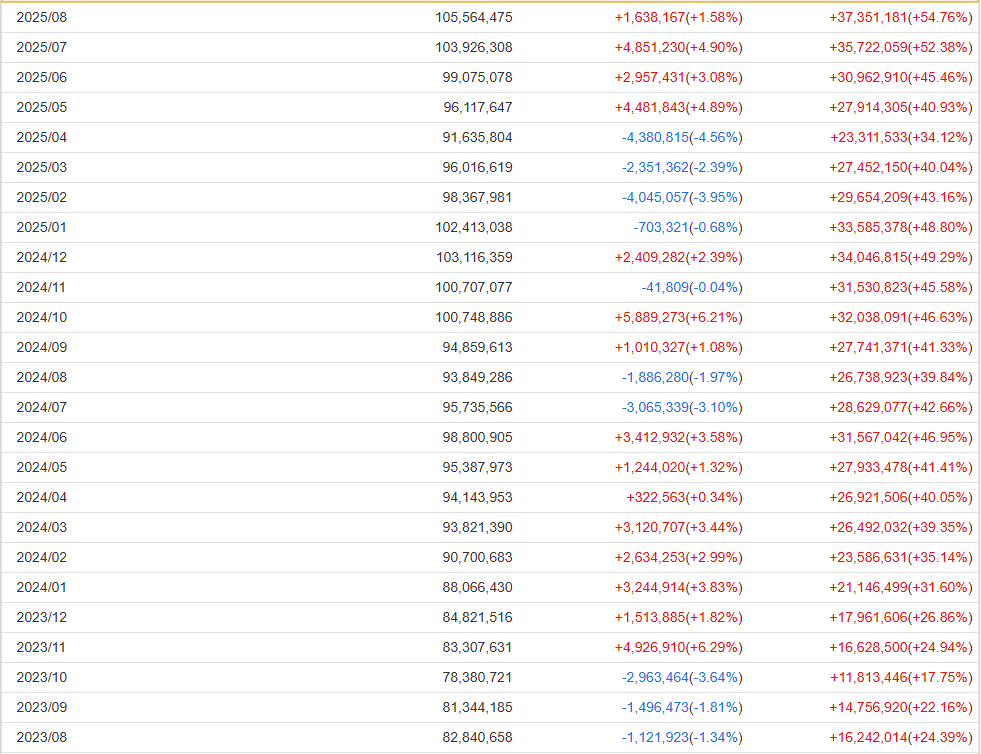This screenshot has height=754, width=981.
Task: Click the 2024/06 value 98,800,905
Action: point(477,438)
